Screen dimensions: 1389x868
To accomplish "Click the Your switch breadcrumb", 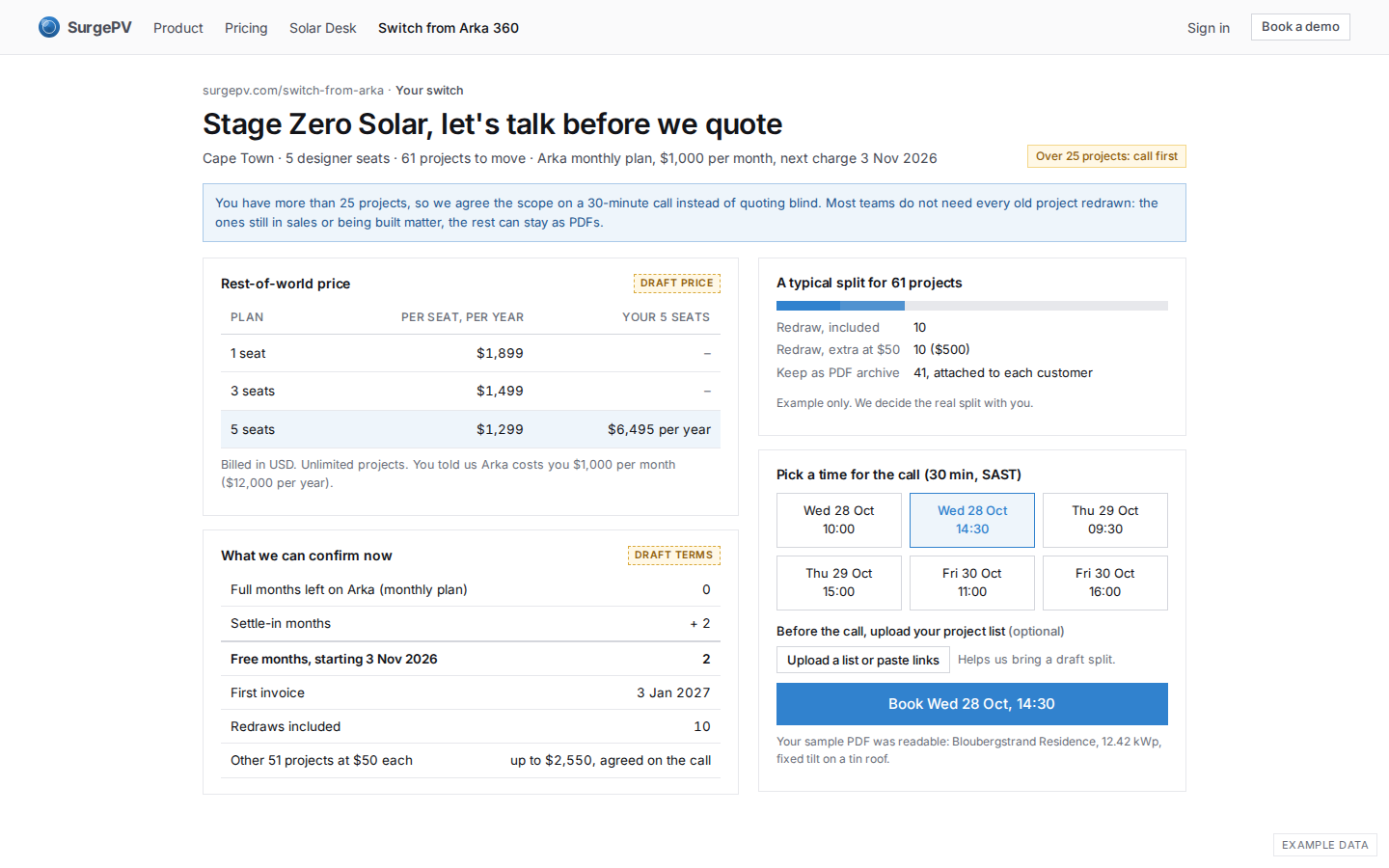I will [429, 91].
